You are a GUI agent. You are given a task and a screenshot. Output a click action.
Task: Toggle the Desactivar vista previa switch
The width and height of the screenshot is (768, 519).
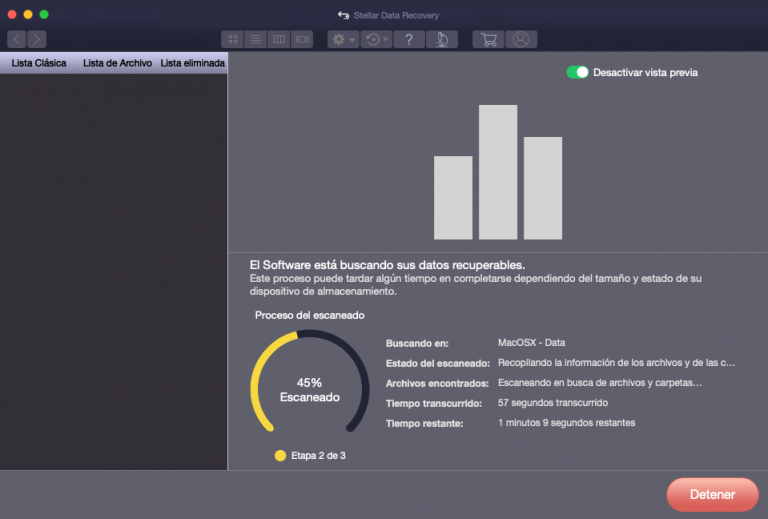click(577, 72)
